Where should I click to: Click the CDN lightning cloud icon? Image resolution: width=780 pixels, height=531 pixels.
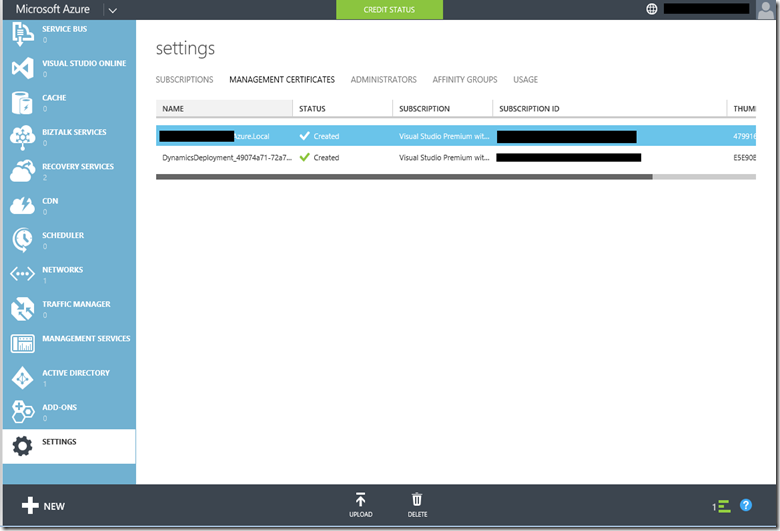pos(22,206)
